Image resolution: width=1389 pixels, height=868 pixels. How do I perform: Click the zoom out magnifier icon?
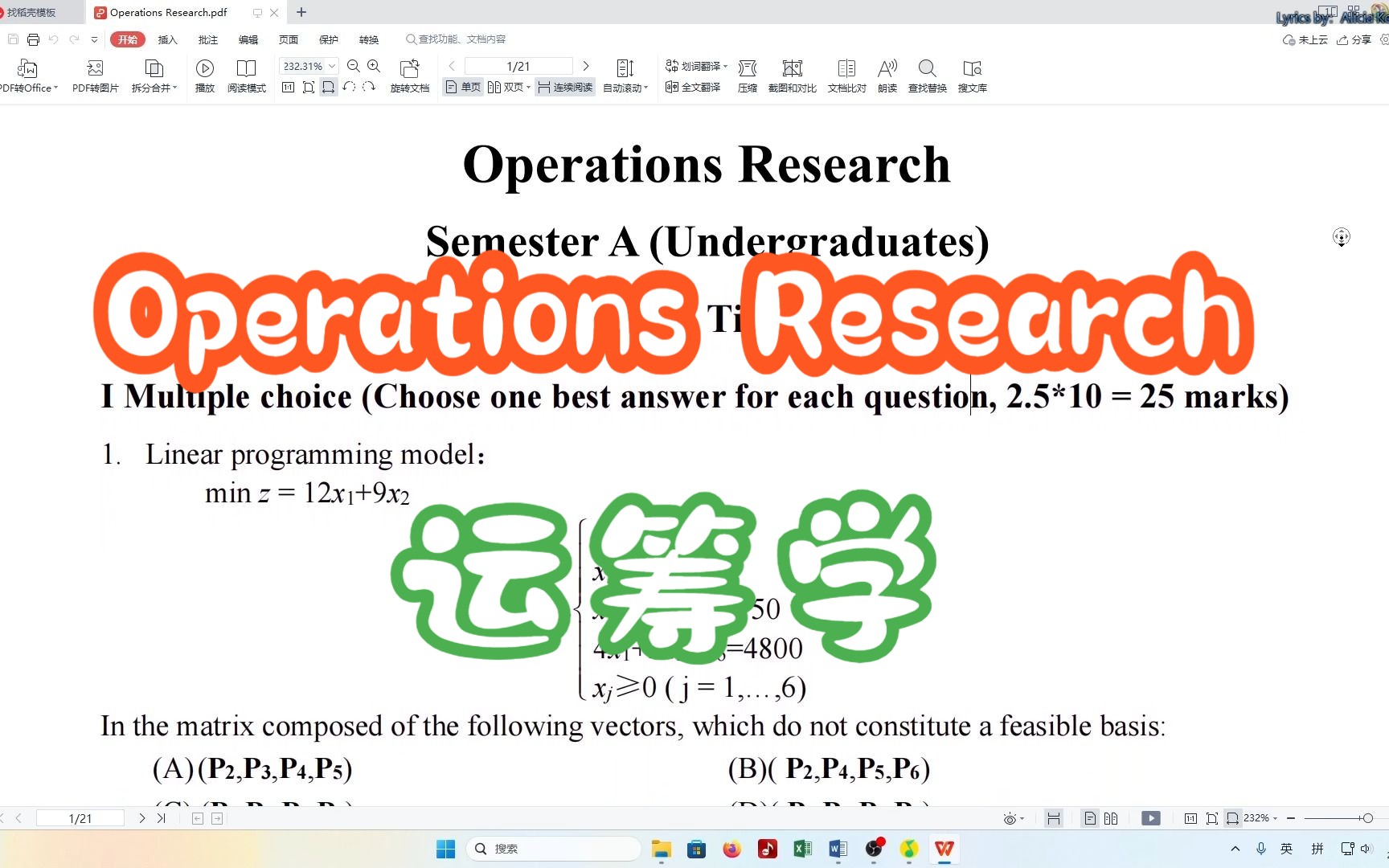[353, 66]
